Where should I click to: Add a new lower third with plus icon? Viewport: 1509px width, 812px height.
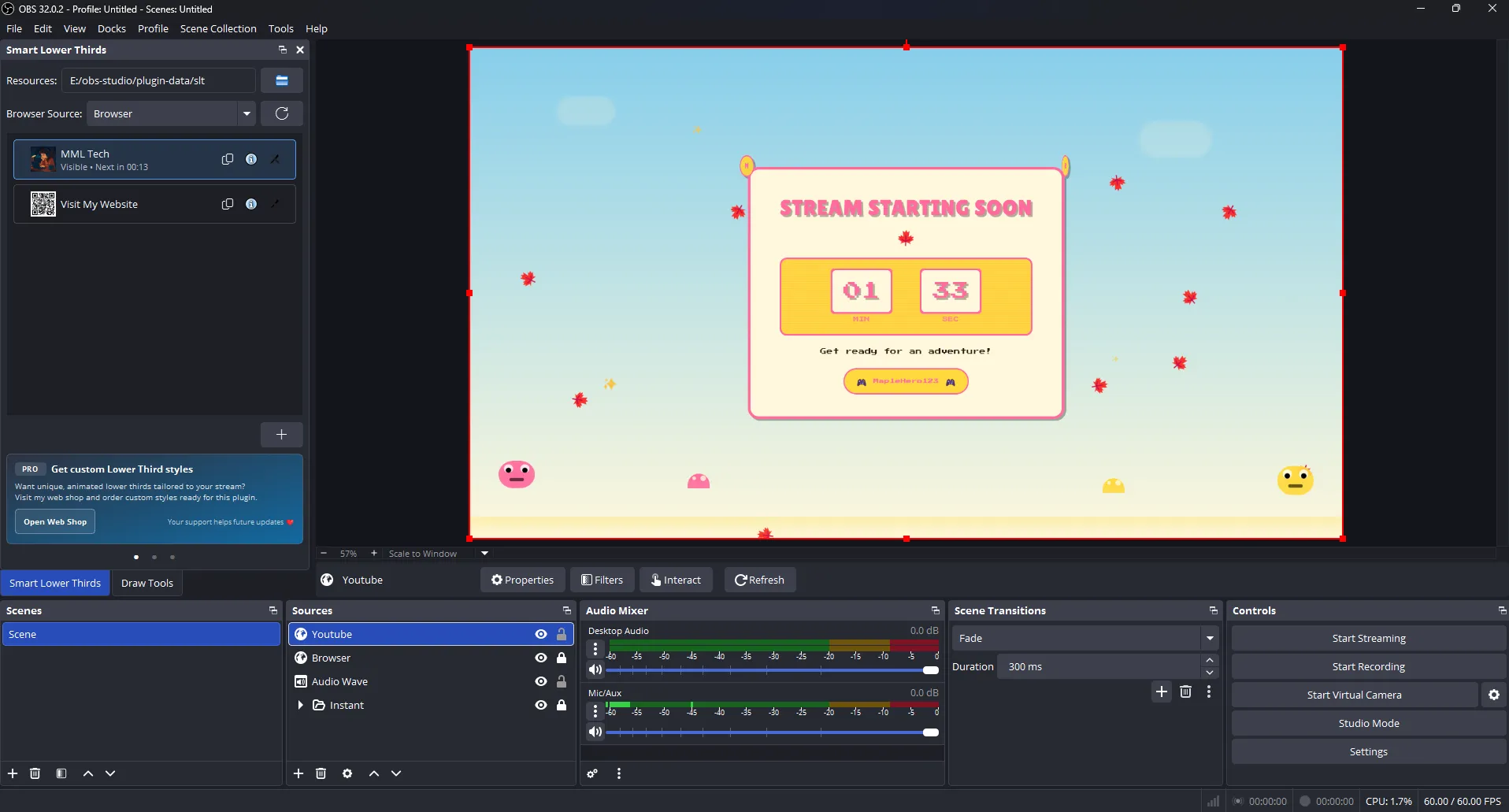pyautogui.click(x=281, y=434)
